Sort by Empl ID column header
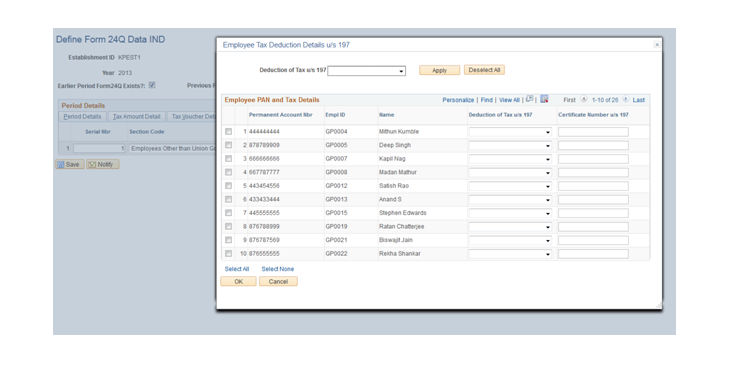 335,115
